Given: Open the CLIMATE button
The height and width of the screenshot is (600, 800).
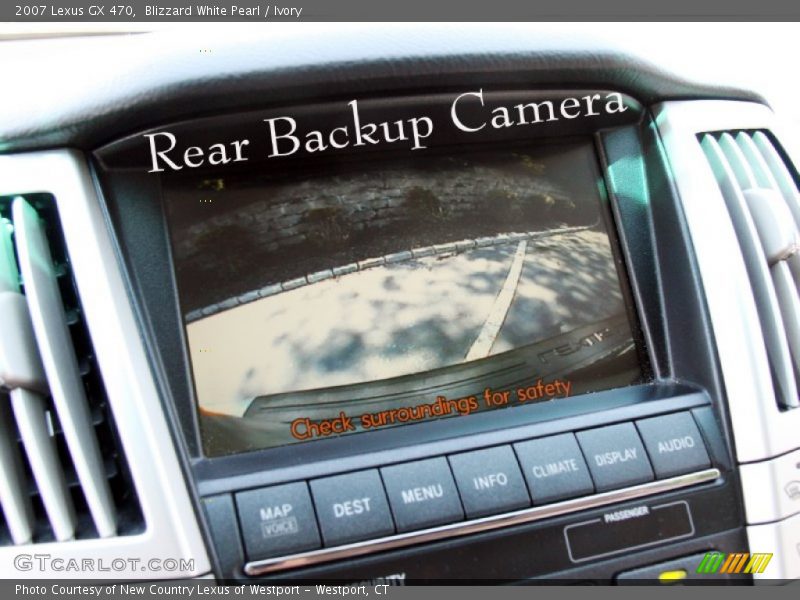Looking at the screenshot, I should point(554,468).
